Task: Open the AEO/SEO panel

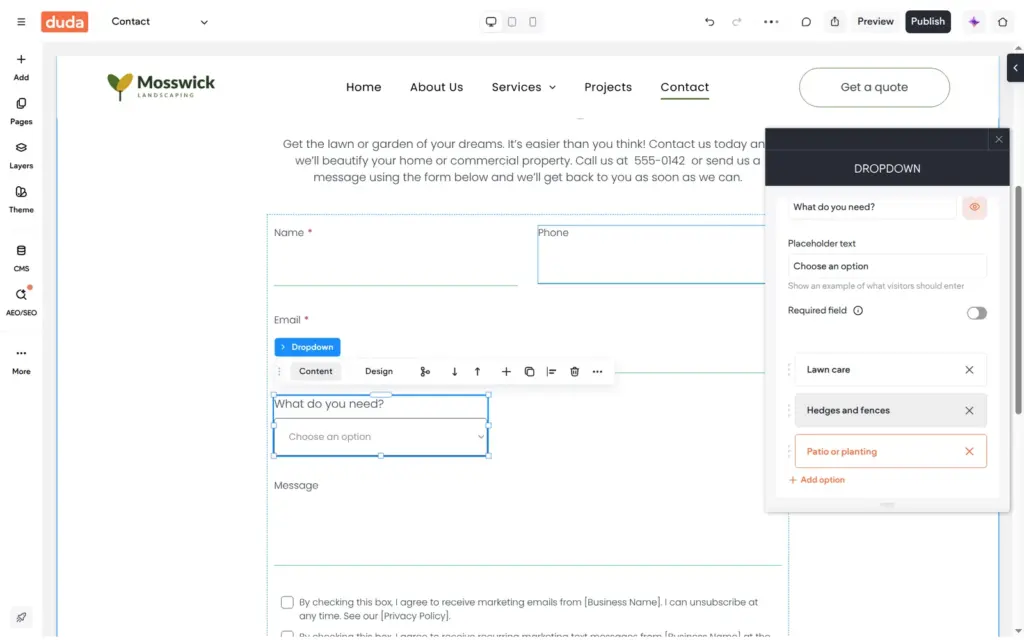Action: [x=21, y=302]
